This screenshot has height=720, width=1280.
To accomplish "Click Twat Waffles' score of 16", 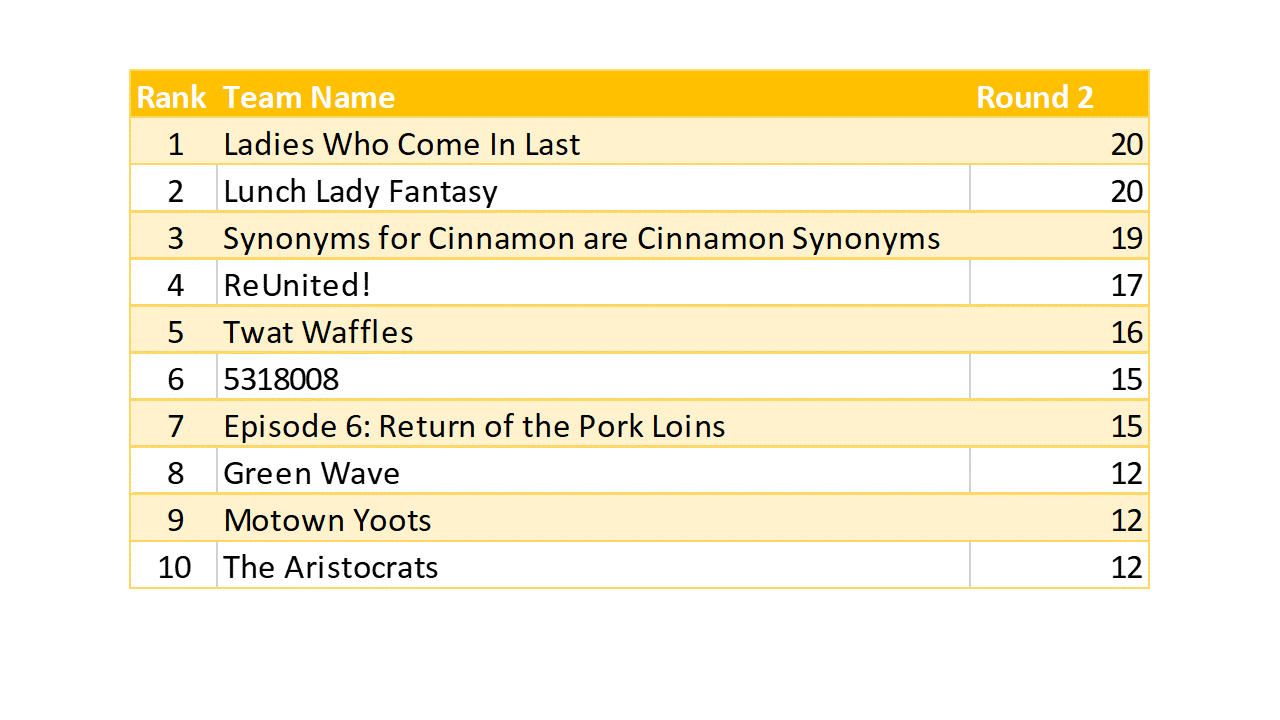I will [1126, 332].
